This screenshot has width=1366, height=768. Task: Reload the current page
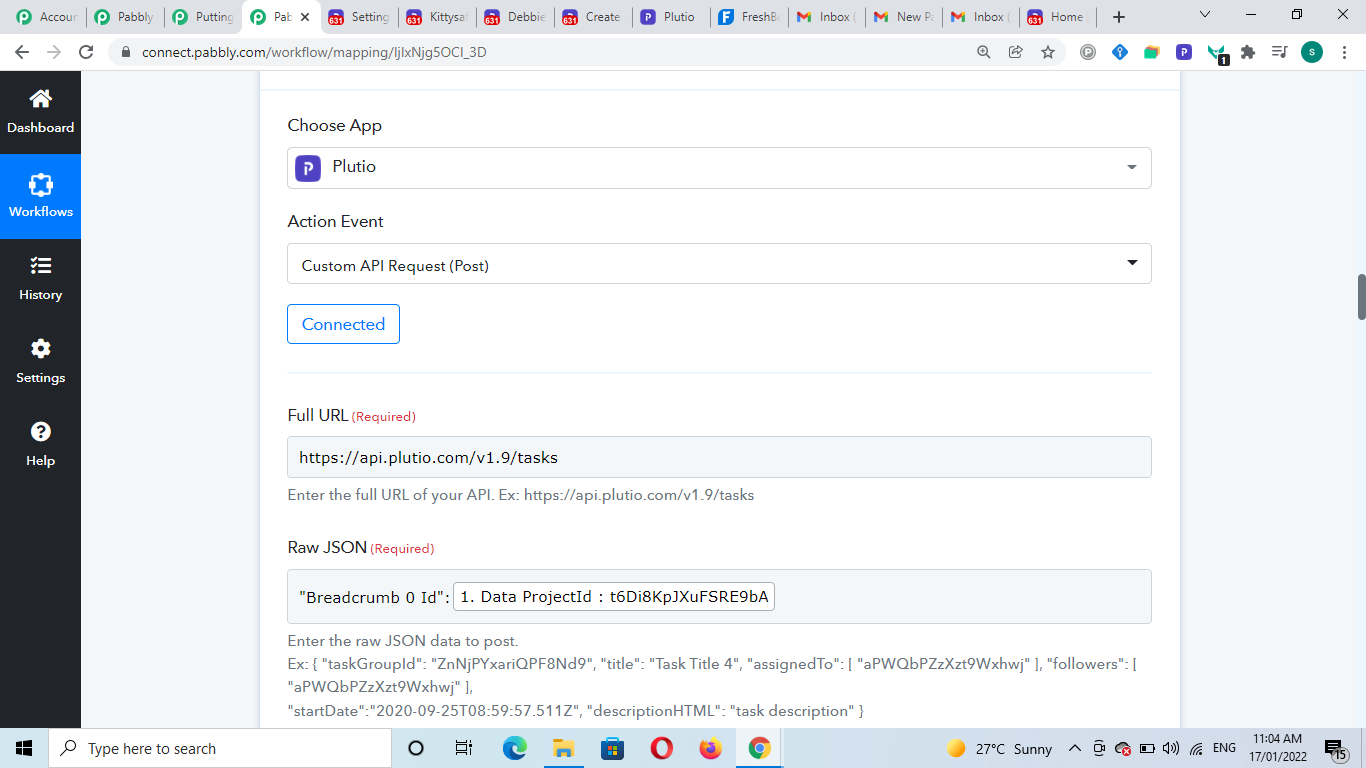click(86, 52)
